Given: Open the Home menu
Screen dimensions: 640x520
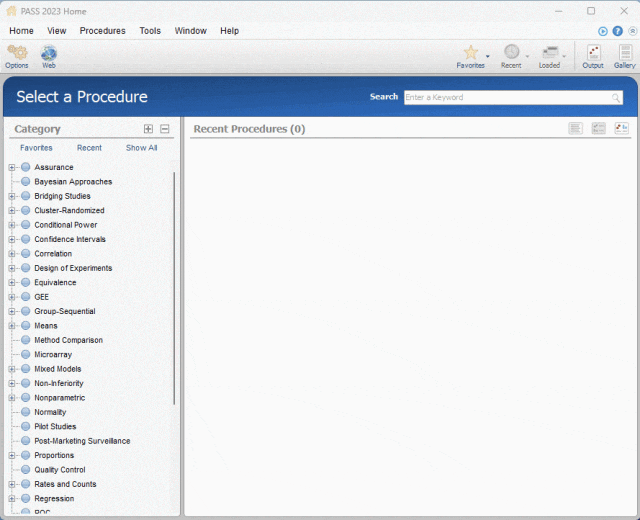Looking at the screenshot, I should pos(21,31).
